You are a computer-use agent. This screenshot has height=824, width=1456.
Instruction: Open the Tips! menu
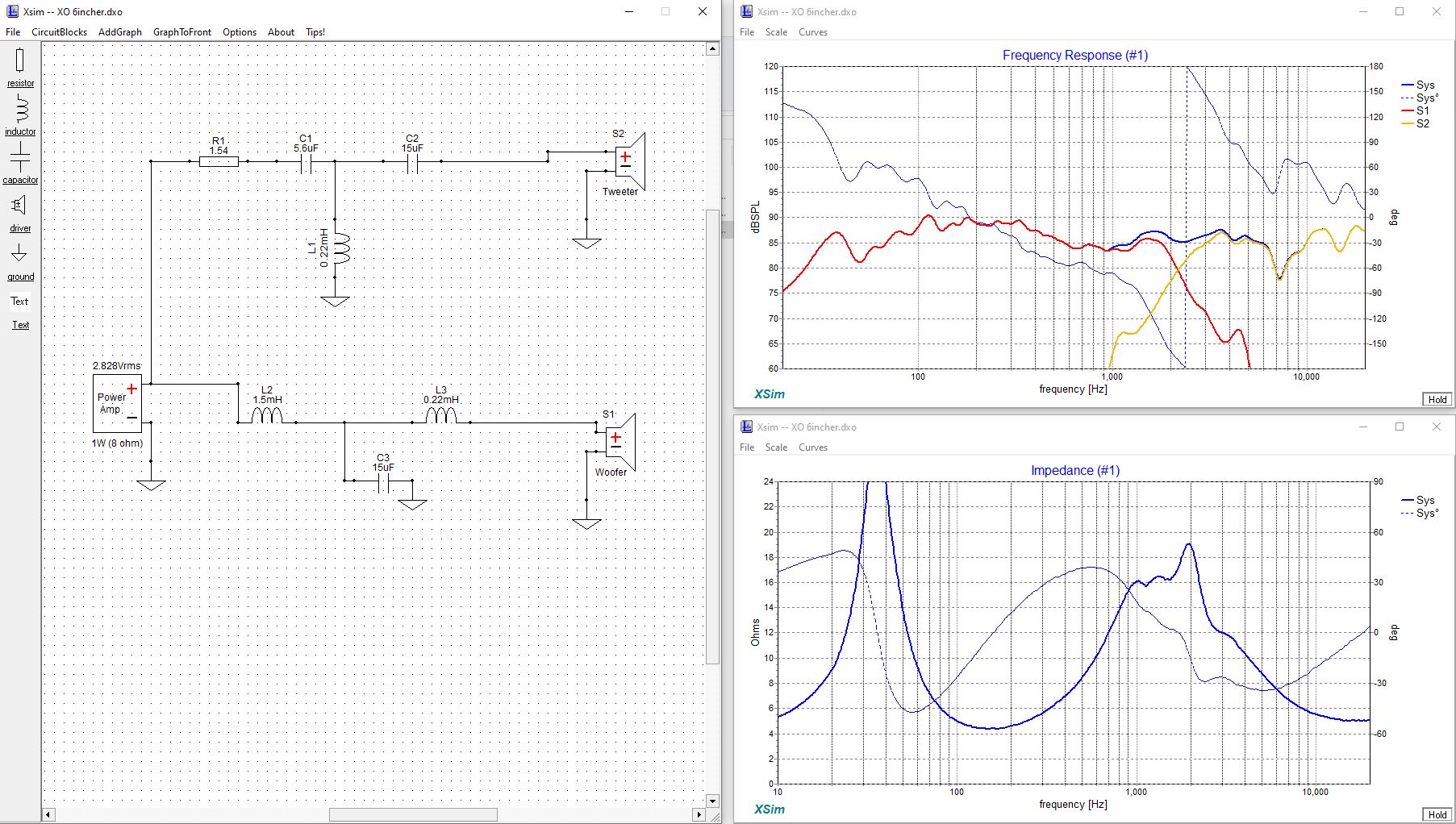pyautogui.click(x=315, y=32)
